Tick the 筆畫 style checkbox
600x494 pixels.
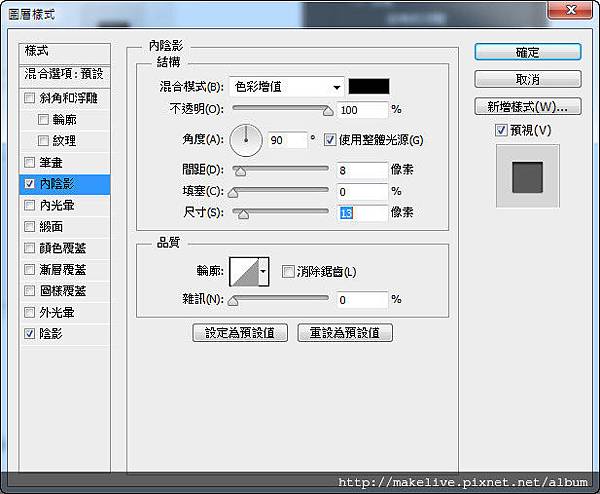(29, 163)
